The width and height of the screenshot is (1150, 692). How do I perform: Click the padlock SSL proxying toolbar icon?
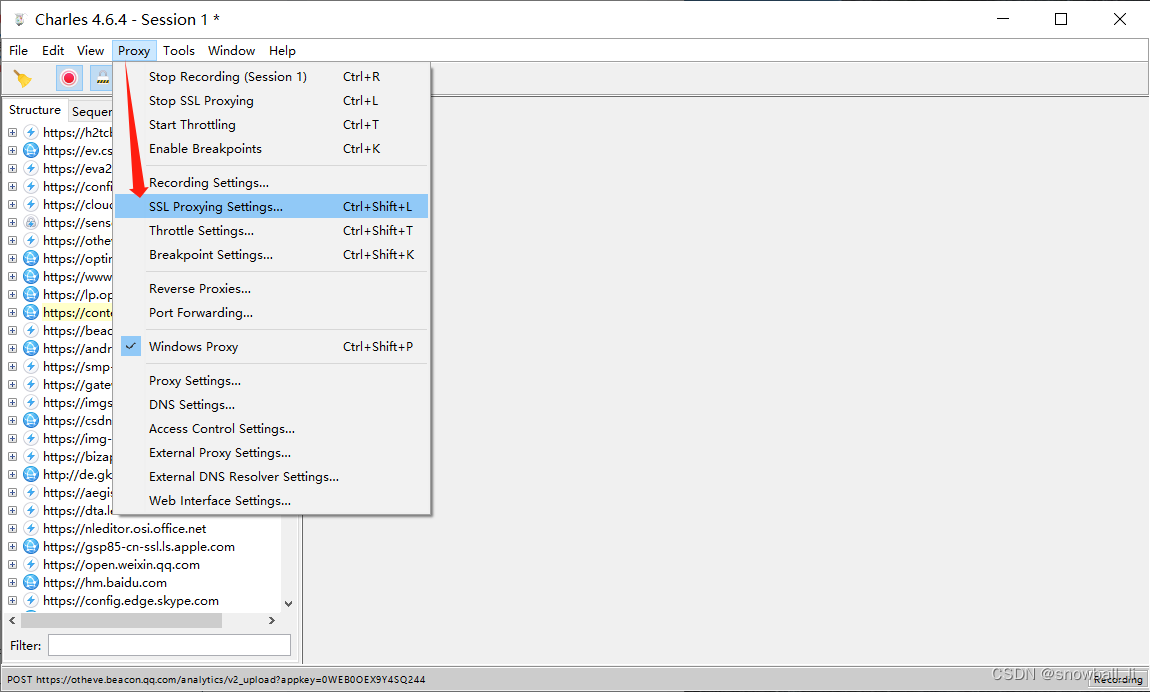[102, 78]
